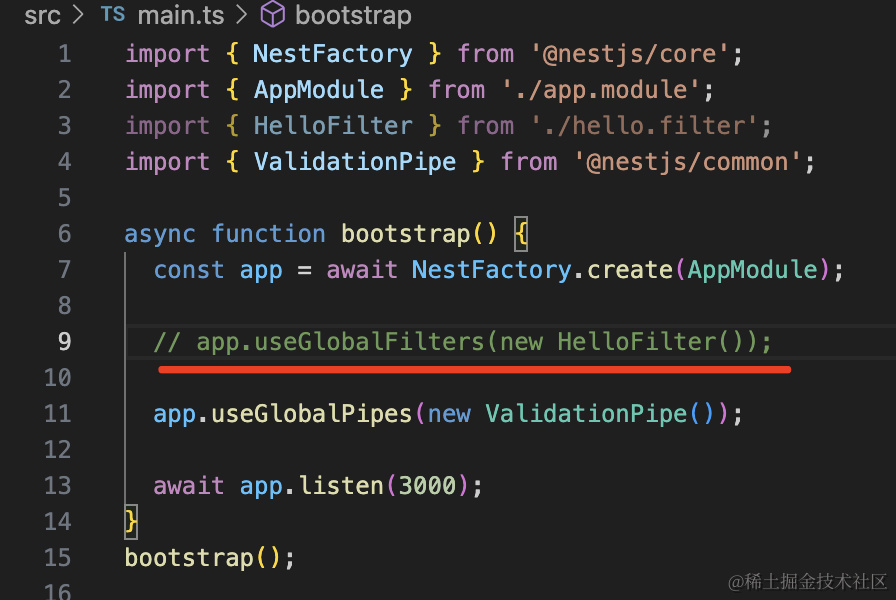Open the bootstrap symbol breadcrumb
Viewport: 896px width, 600px height.
[352, 16]
